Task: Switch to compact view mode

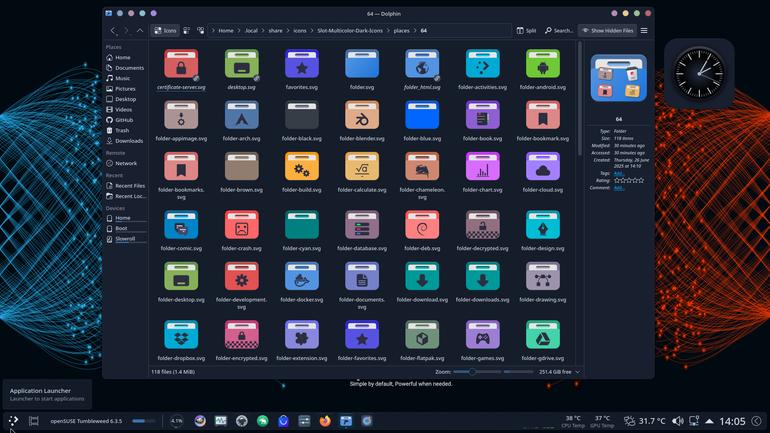Action: (187, 30)
